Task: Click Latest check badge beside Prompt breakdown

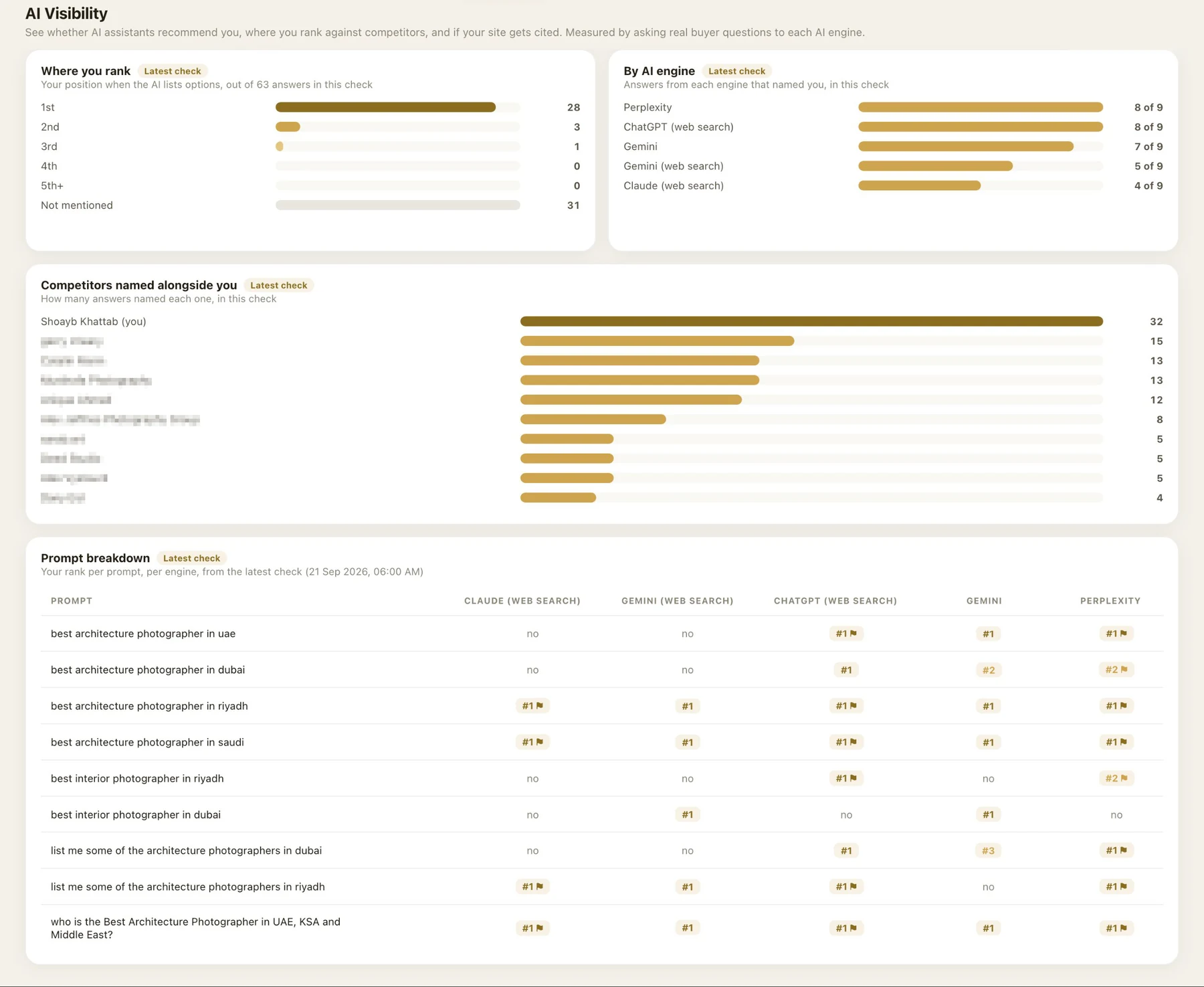Action: click(191, 558)
